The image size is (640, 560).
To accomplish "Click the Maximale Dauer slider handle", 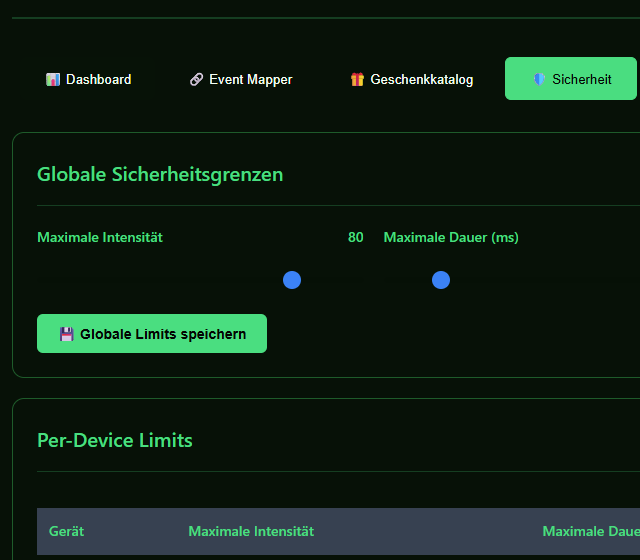I will pos(441,280).
